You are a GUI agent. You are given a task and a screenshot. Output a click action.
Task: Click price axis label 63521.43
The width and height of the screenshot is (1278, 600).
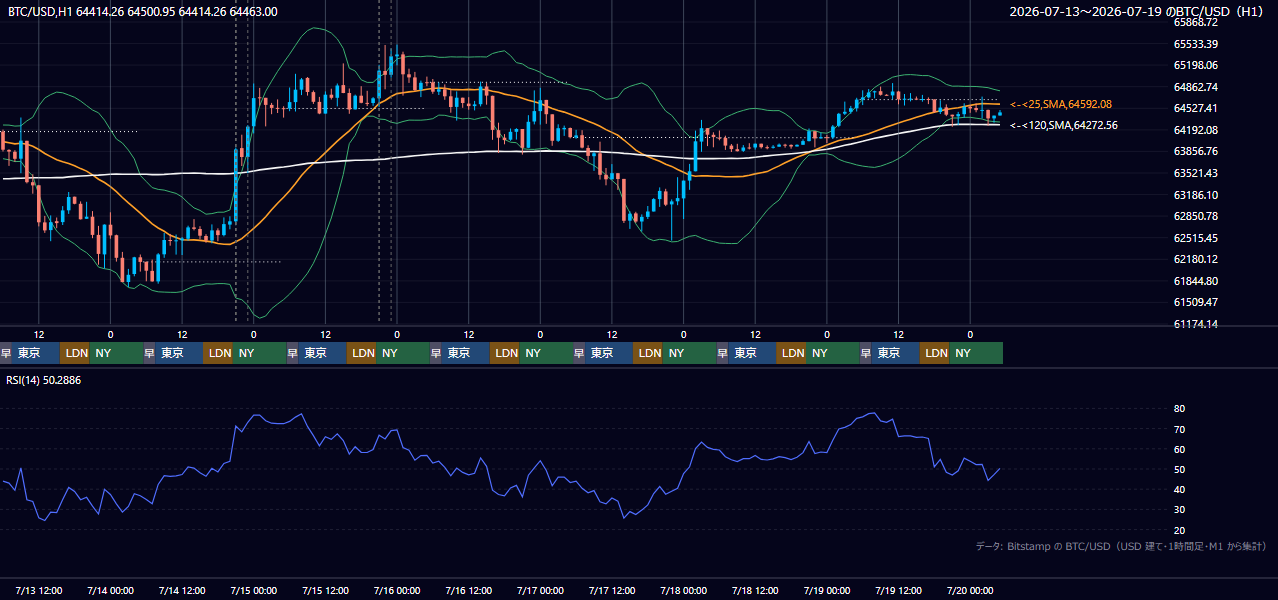1195,173
